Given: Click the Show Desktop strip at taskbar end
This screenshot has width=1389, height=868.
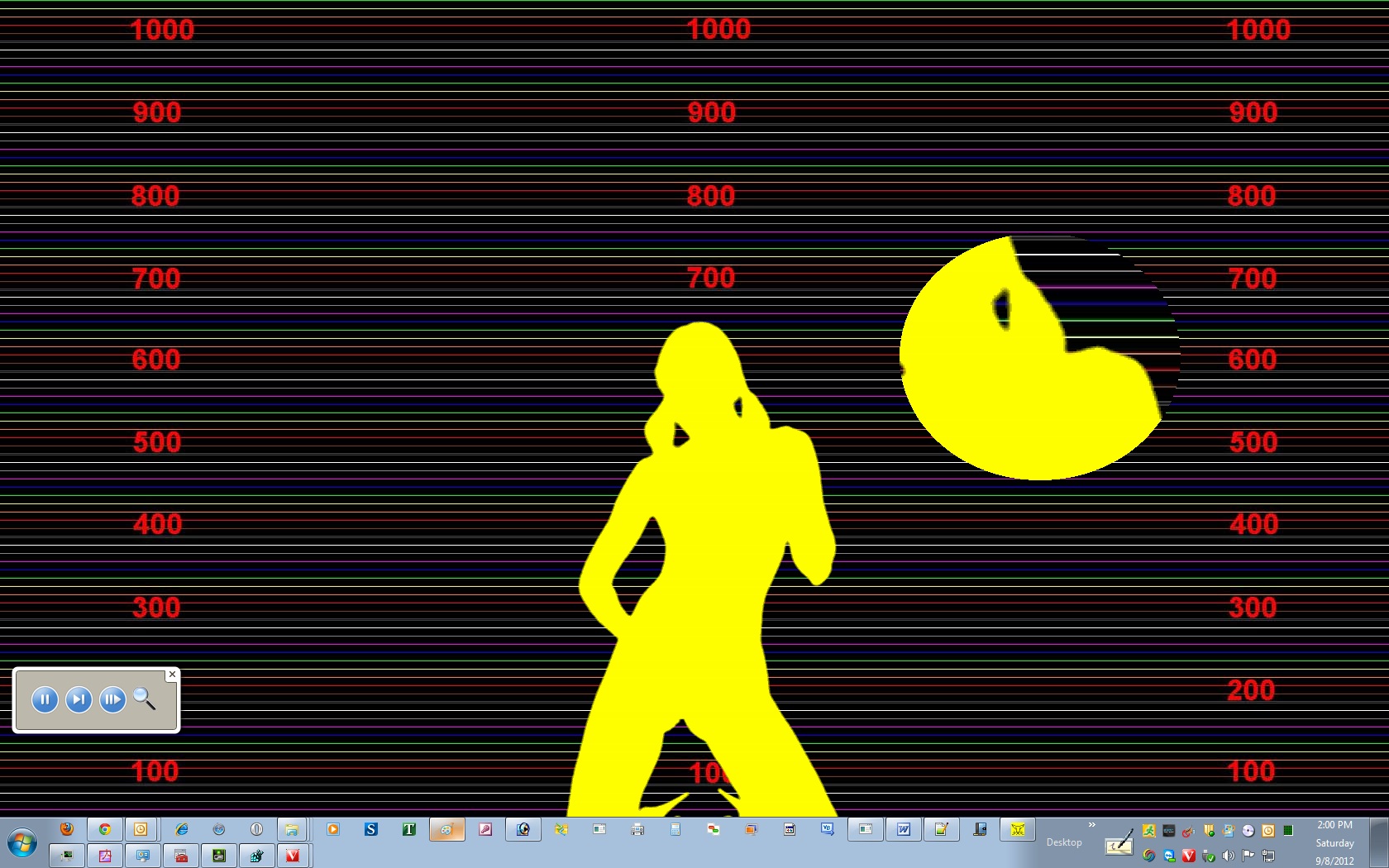Looking at the screenshot, I should coord(1379,842).
